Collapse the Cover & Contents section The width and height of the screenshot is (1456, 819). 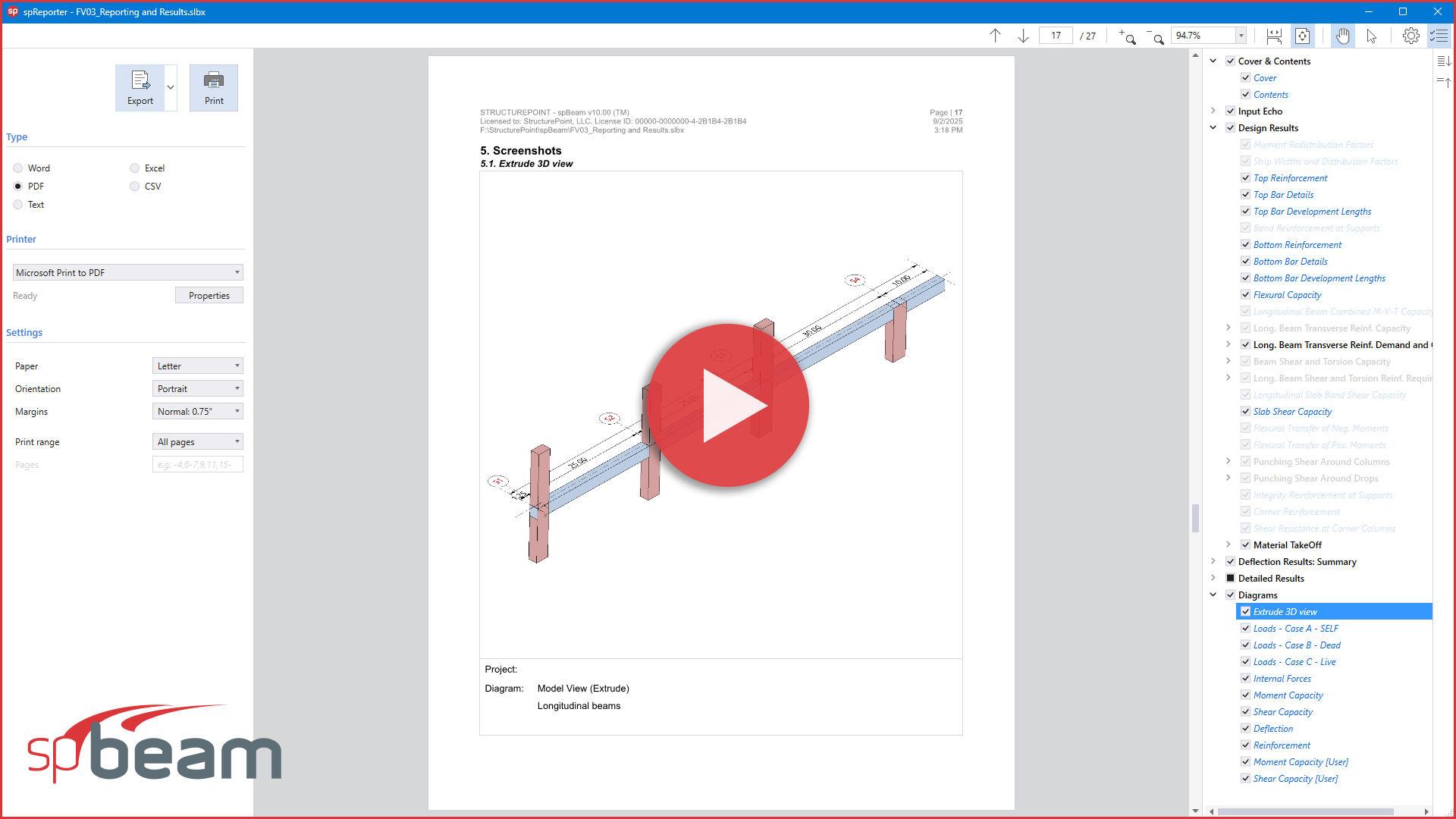[1213, 61]
